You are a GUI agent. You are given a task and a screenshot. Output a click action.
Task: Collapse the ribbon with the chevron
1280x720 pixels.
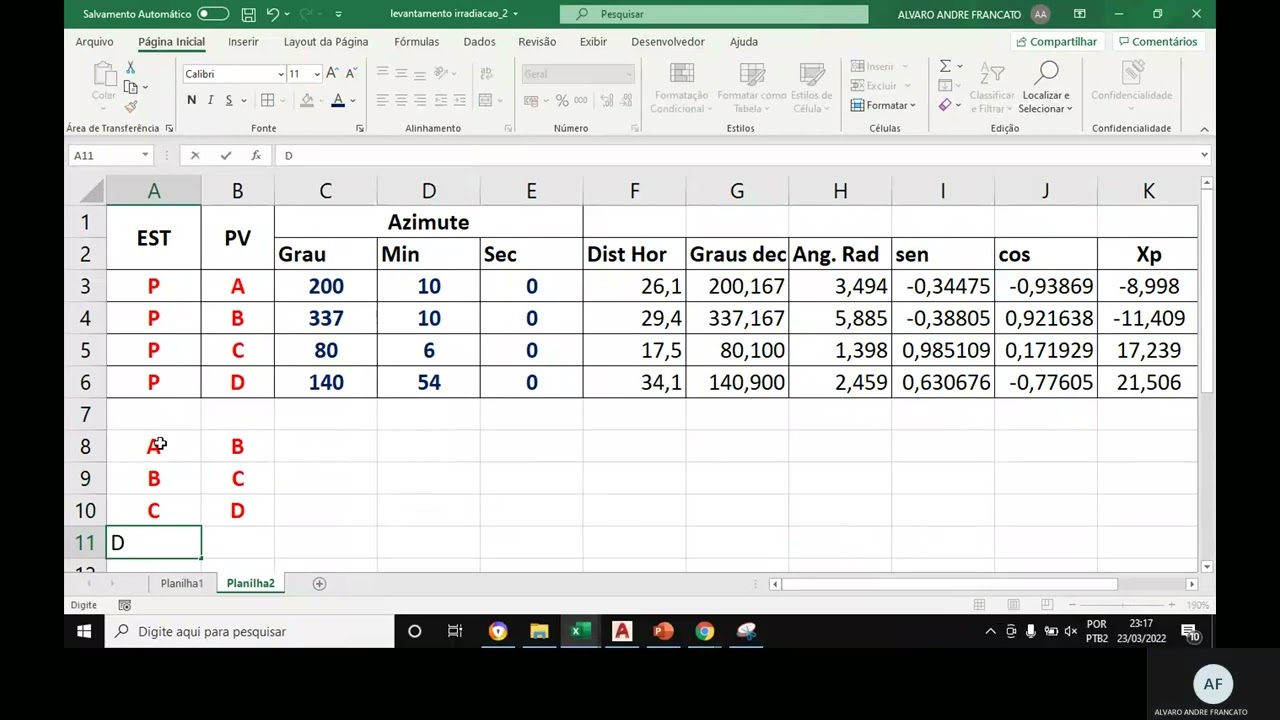(1204, 129)
